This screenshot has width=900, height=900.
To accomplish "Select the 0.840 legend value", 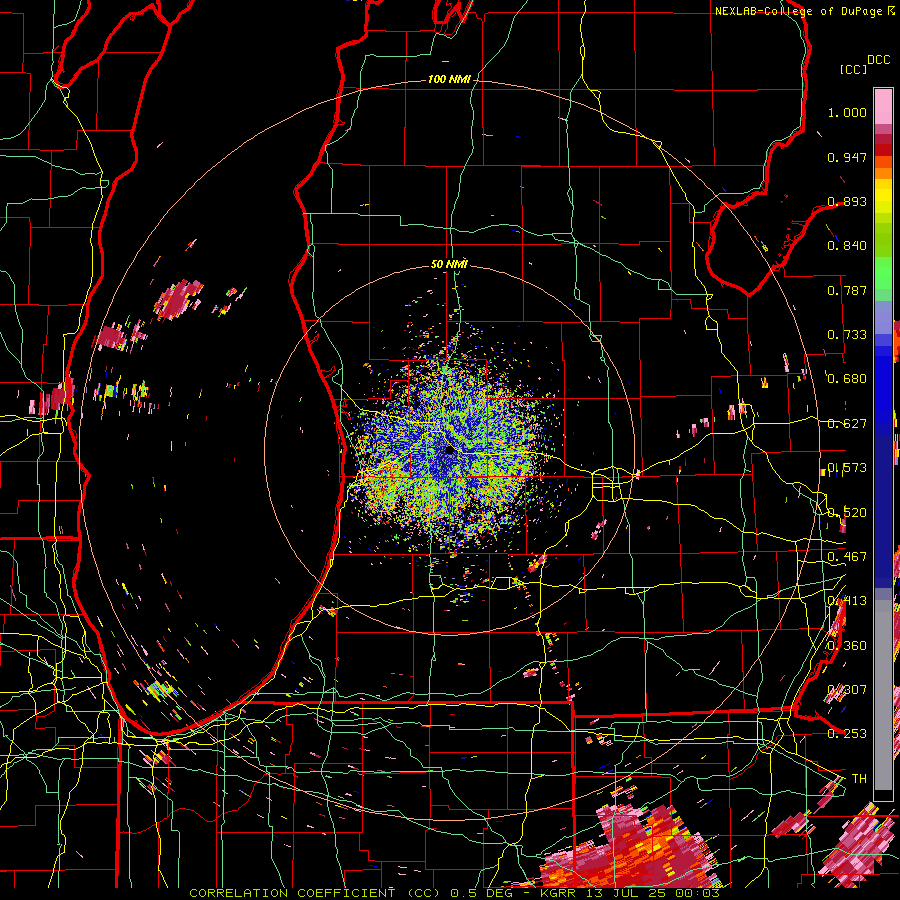I will (x=847, y=246).
